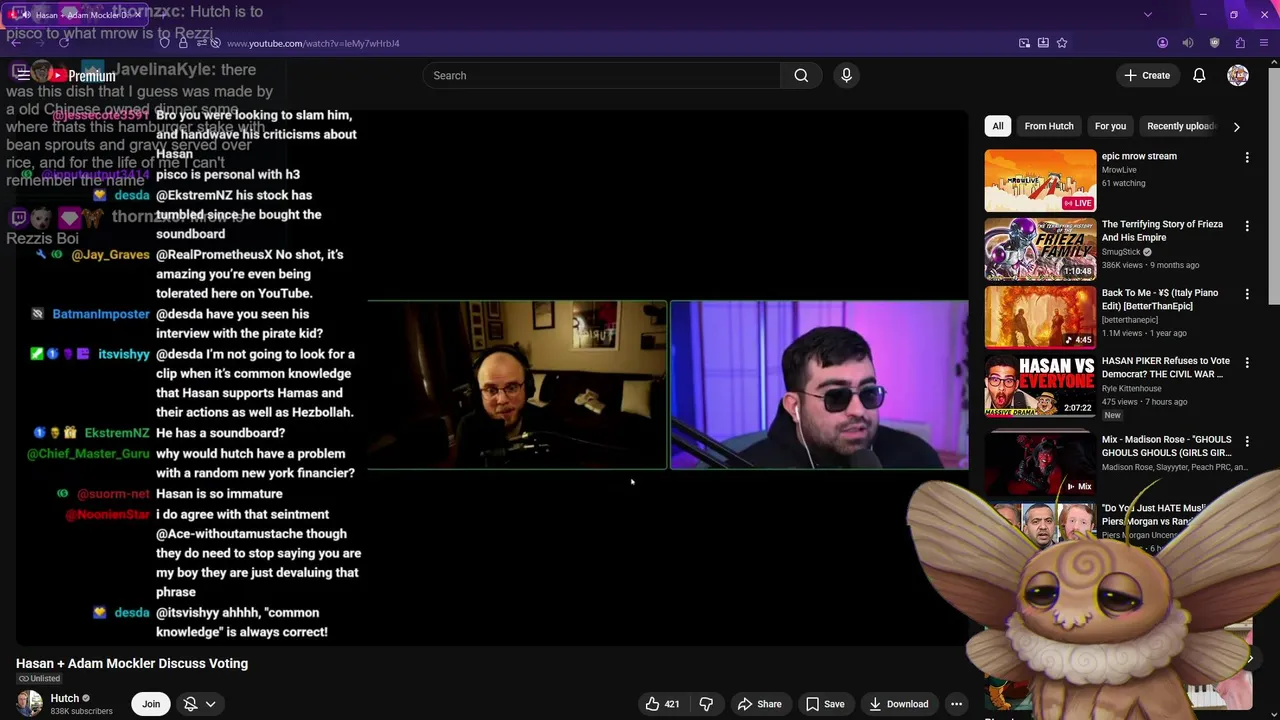Click the video title Hasan + Adam Mockler
1280x720 pixels.
click(x=132, y=663)
